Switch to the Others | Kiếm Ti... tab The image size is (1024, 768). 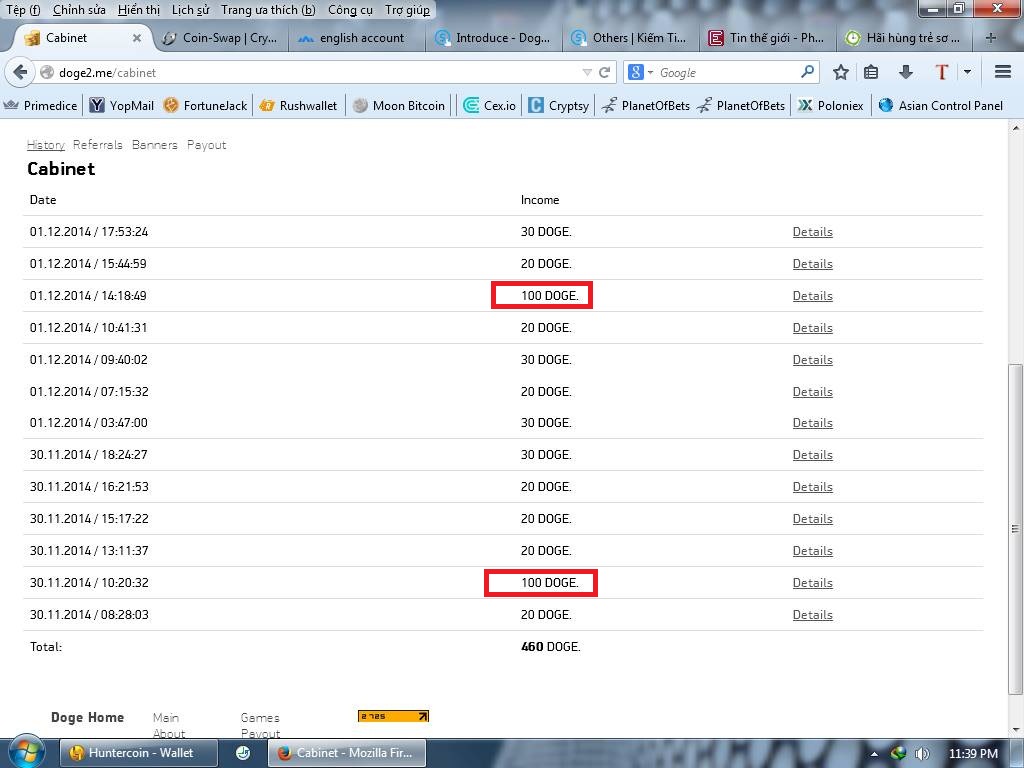(x=630, y=38)
